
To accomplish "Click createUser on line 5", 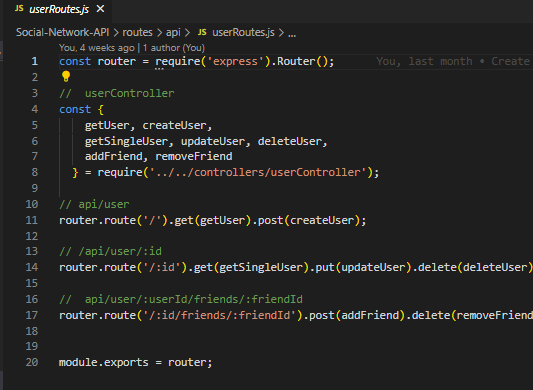I will 174,126.
